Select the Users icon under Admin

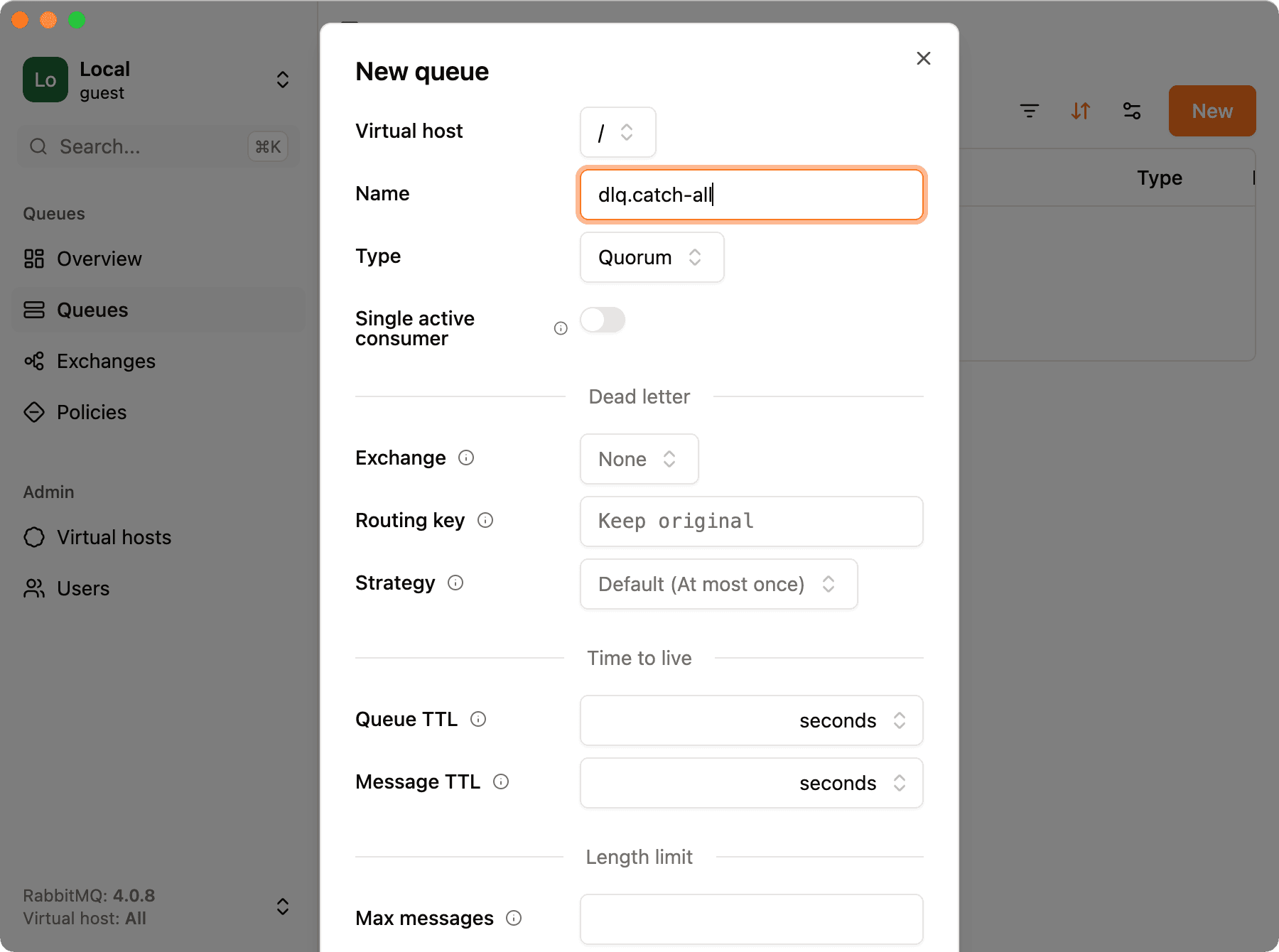pyautogui.click(x=33, y=588)
